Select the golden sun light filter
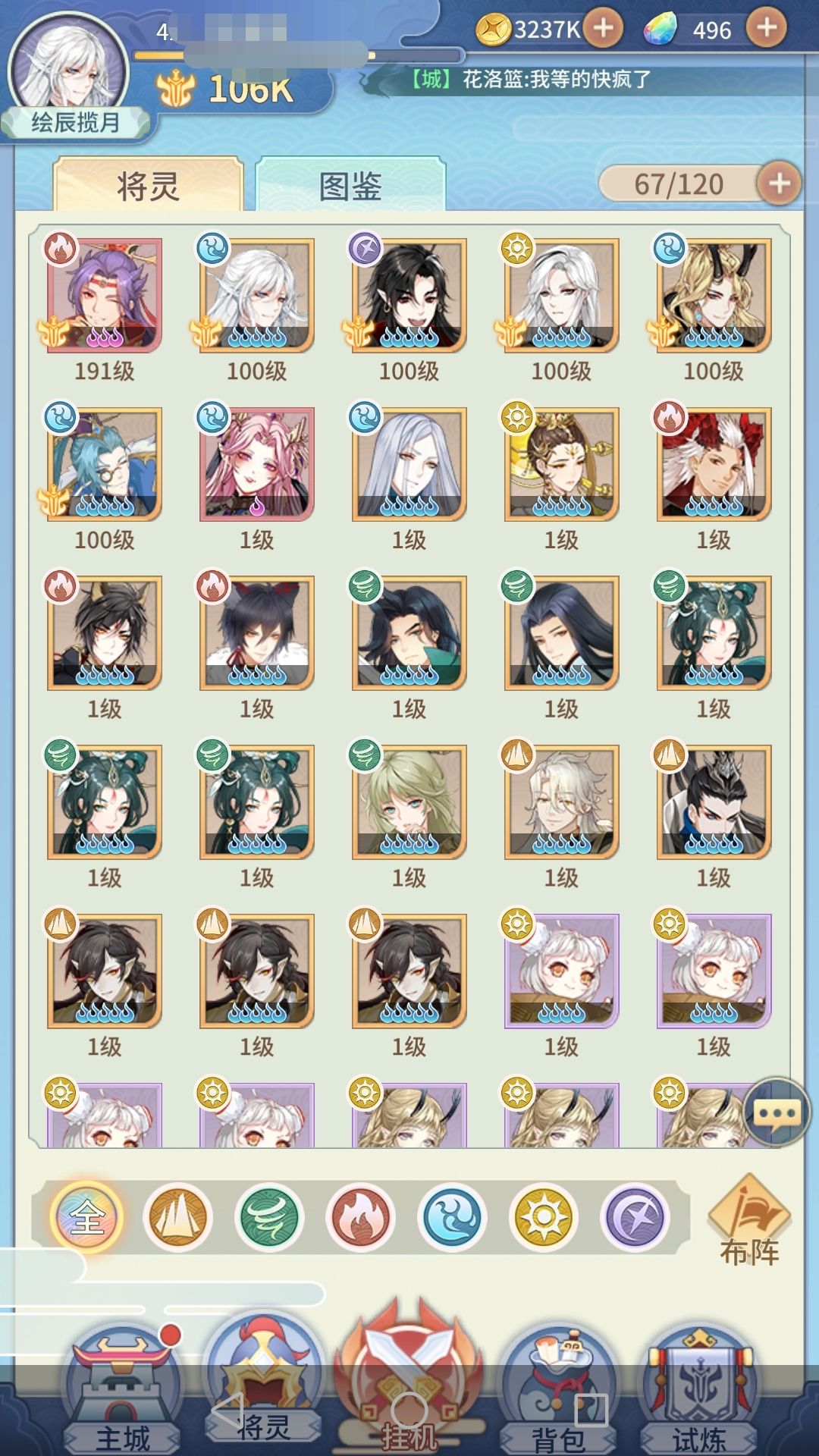Viewport: 819px width, 1456px height. pyautogui.click(x=543, y=1217)
